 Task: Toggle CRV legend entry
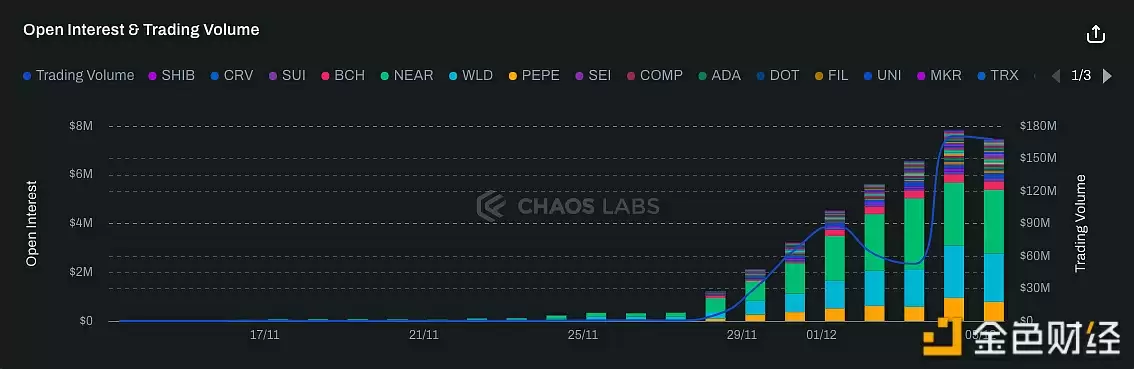[x=231, y=75]
